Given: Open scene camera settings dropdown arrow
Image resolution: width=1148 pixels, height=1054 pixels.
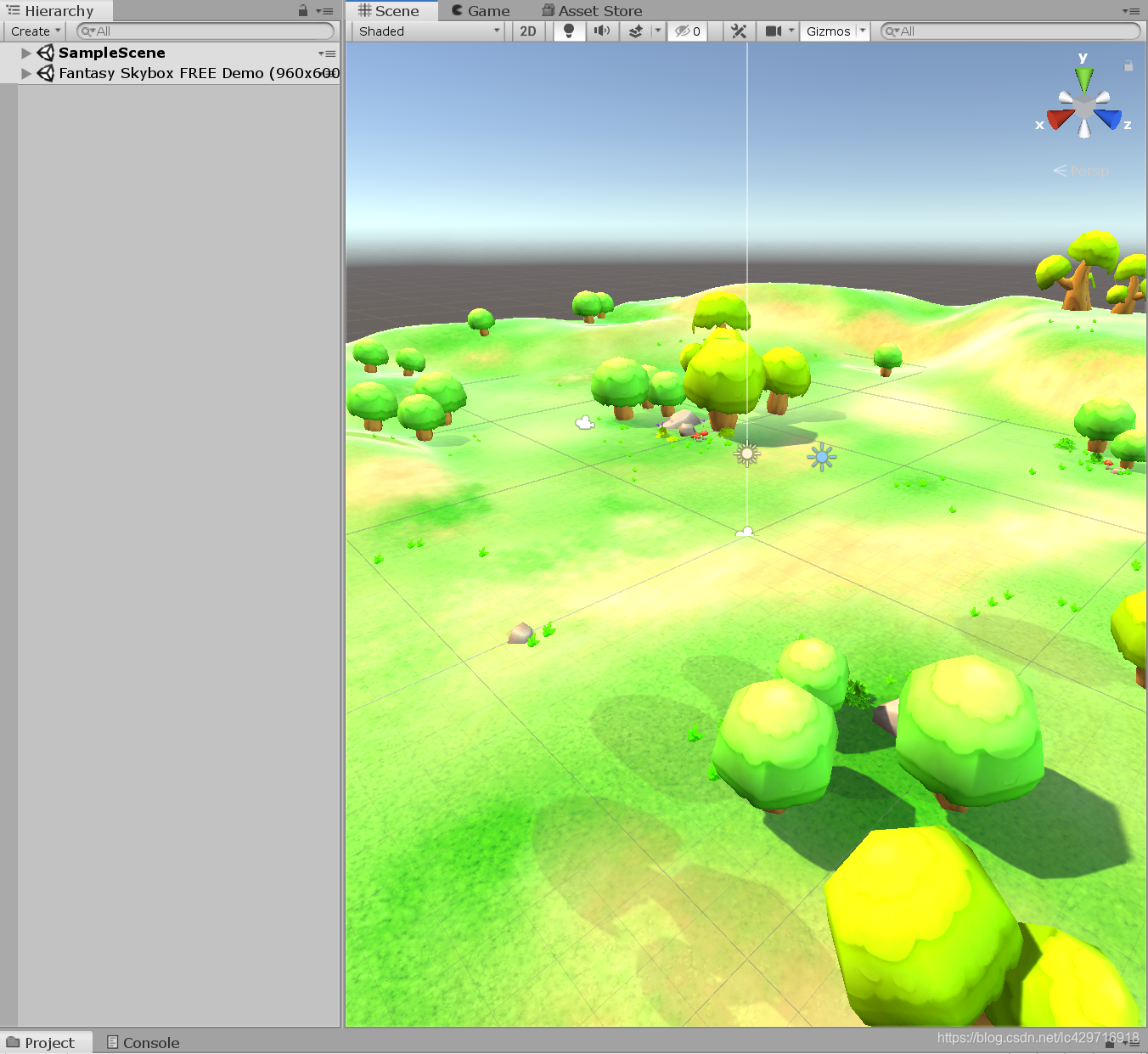Looking at the screenshot, I should click(791, 31).
